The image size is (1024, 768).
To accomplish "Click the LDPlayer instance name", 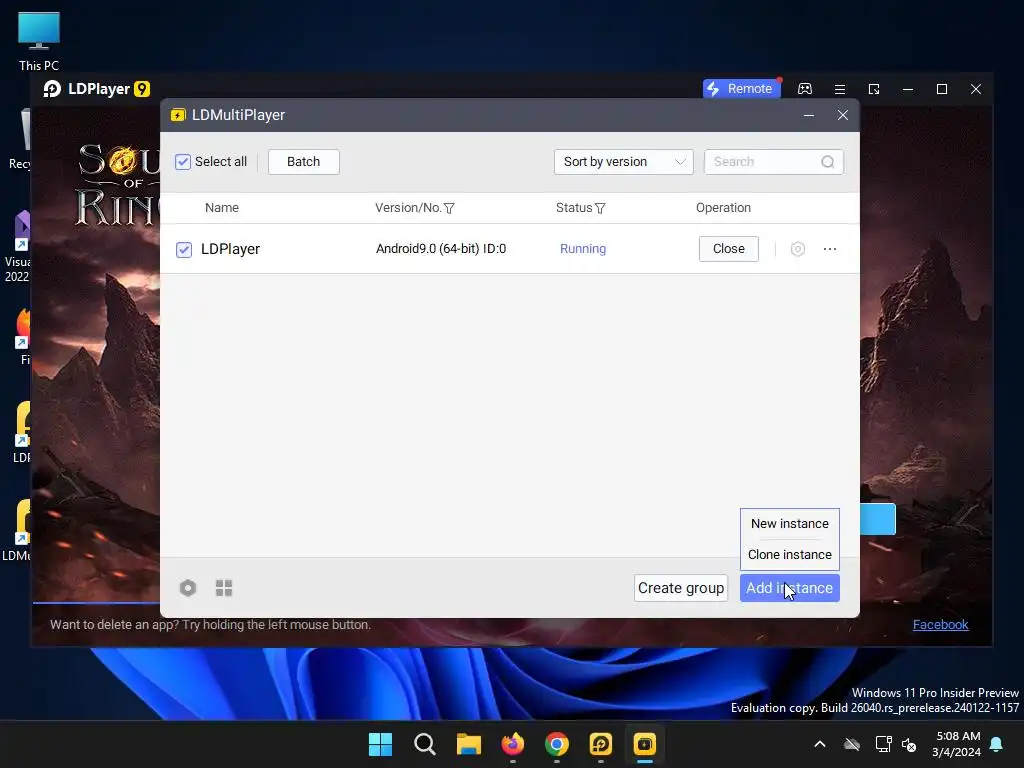I will click(x=231, y=249).
